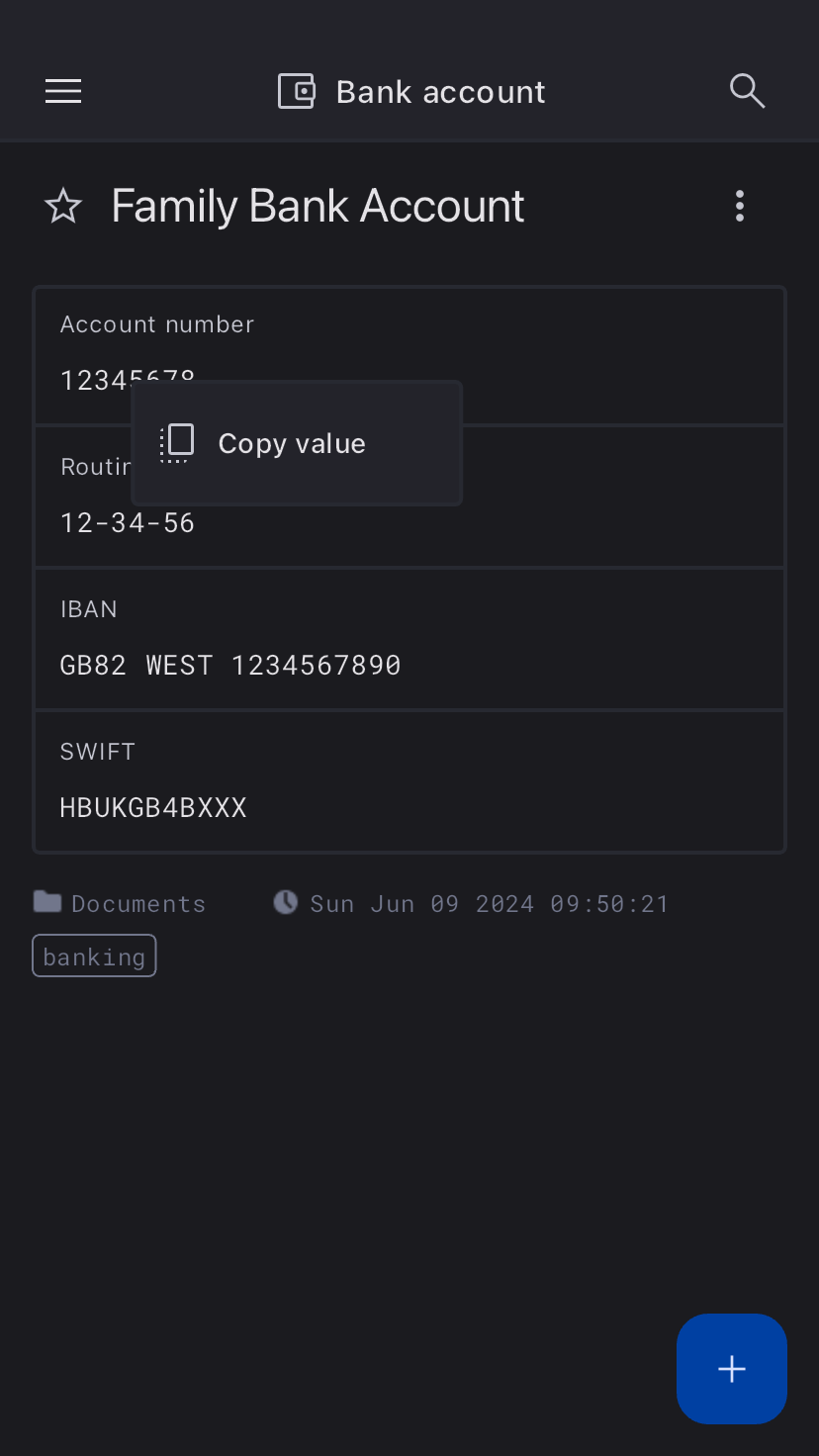Open search with the magnifier icon

click(x=747, y=91)
